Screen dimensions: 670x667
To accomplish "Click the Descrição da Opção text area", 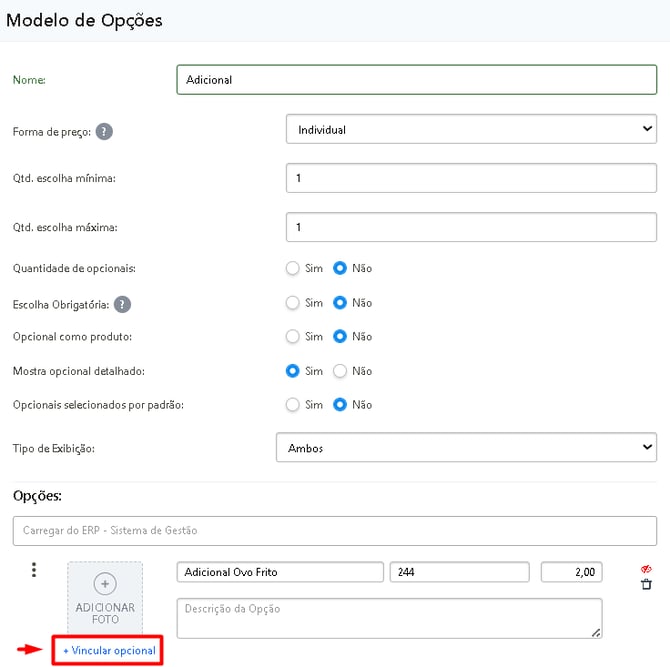I will [389, 617].
